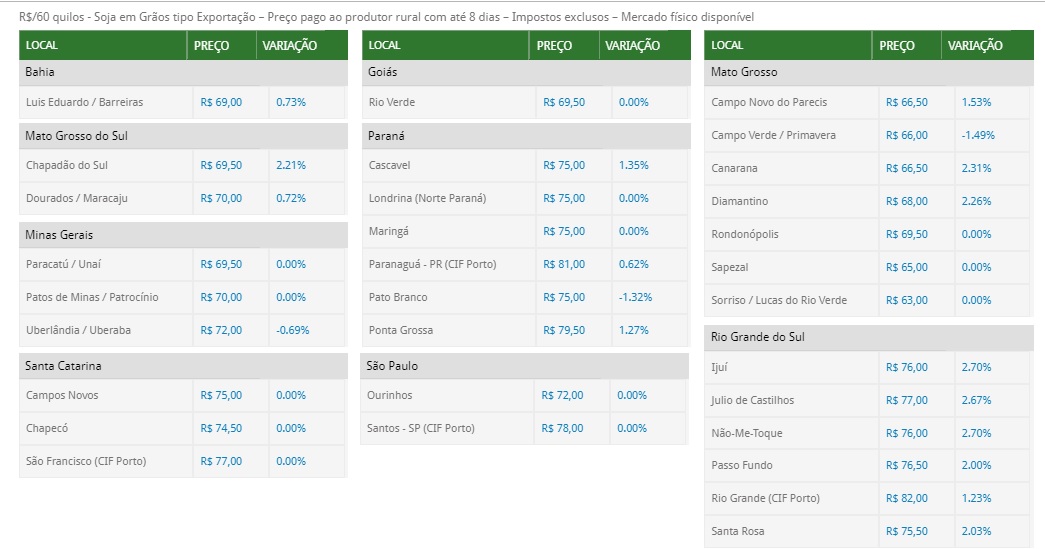
Task: Select the Rio Verde location in Goiás
Action: 391,102
